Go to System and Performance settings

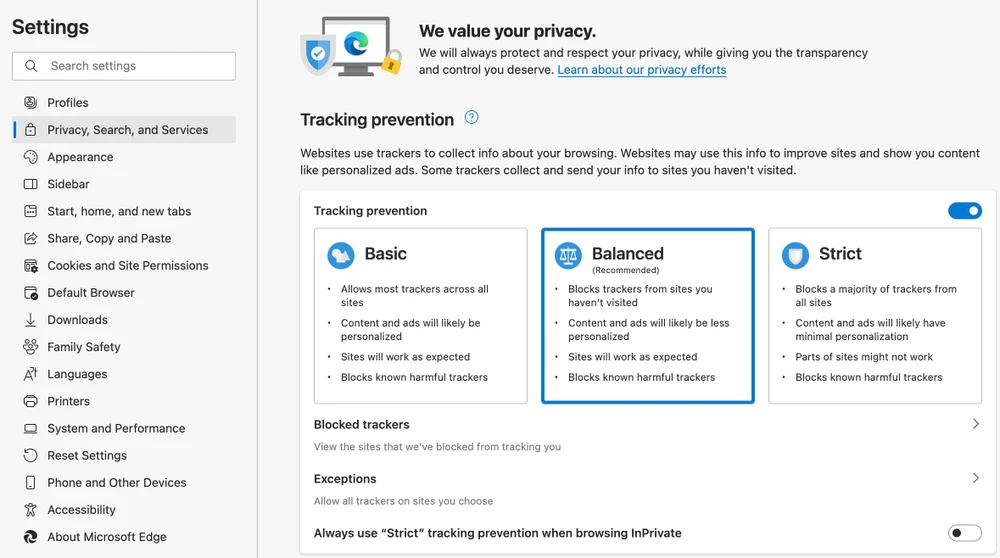(x=116, y=428)
